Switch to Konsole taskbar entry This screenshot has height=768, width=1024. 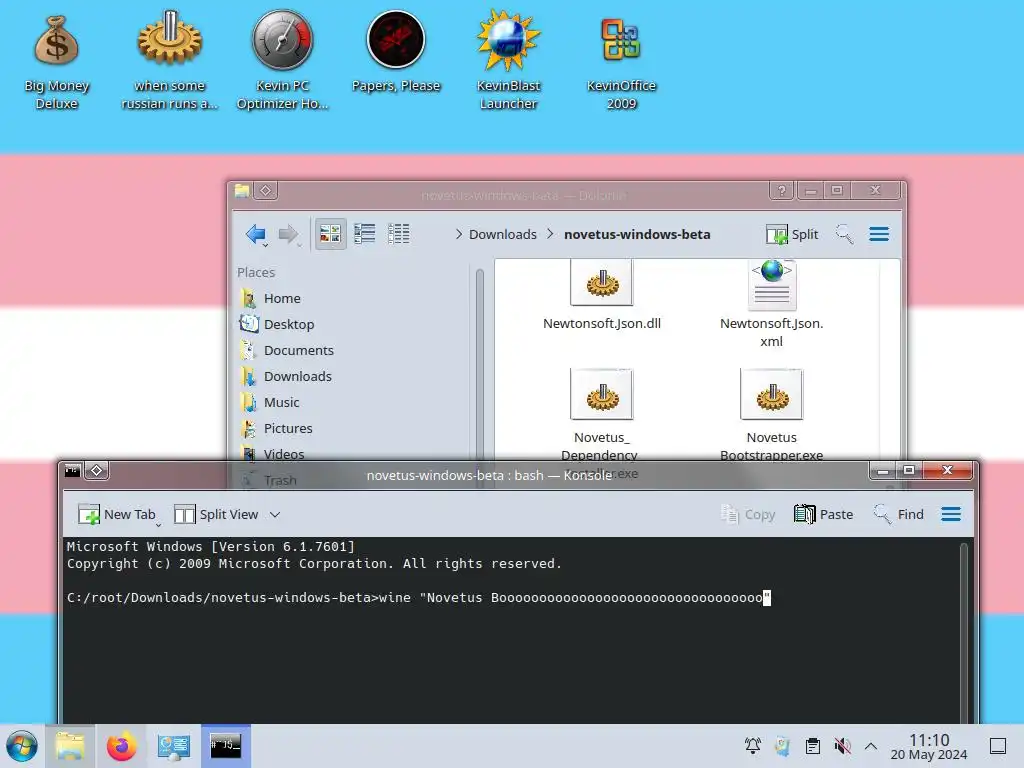[225, 746]
